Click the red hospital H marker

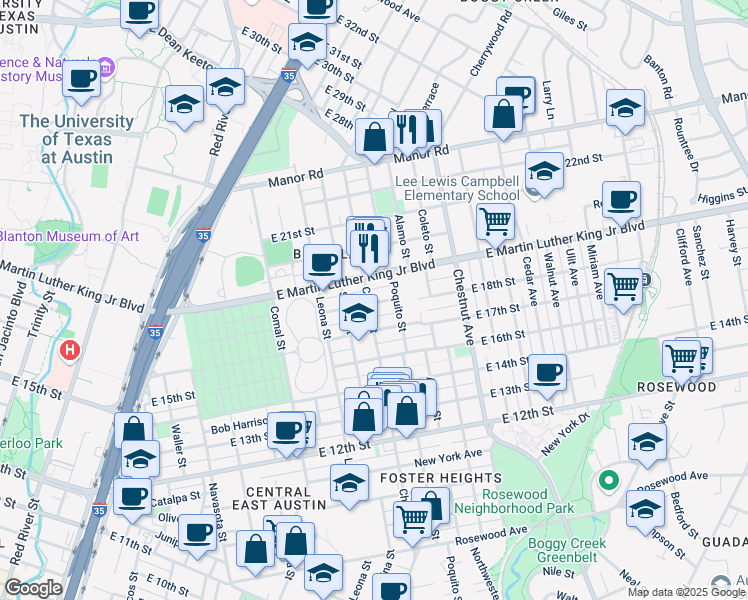point(70,351)
